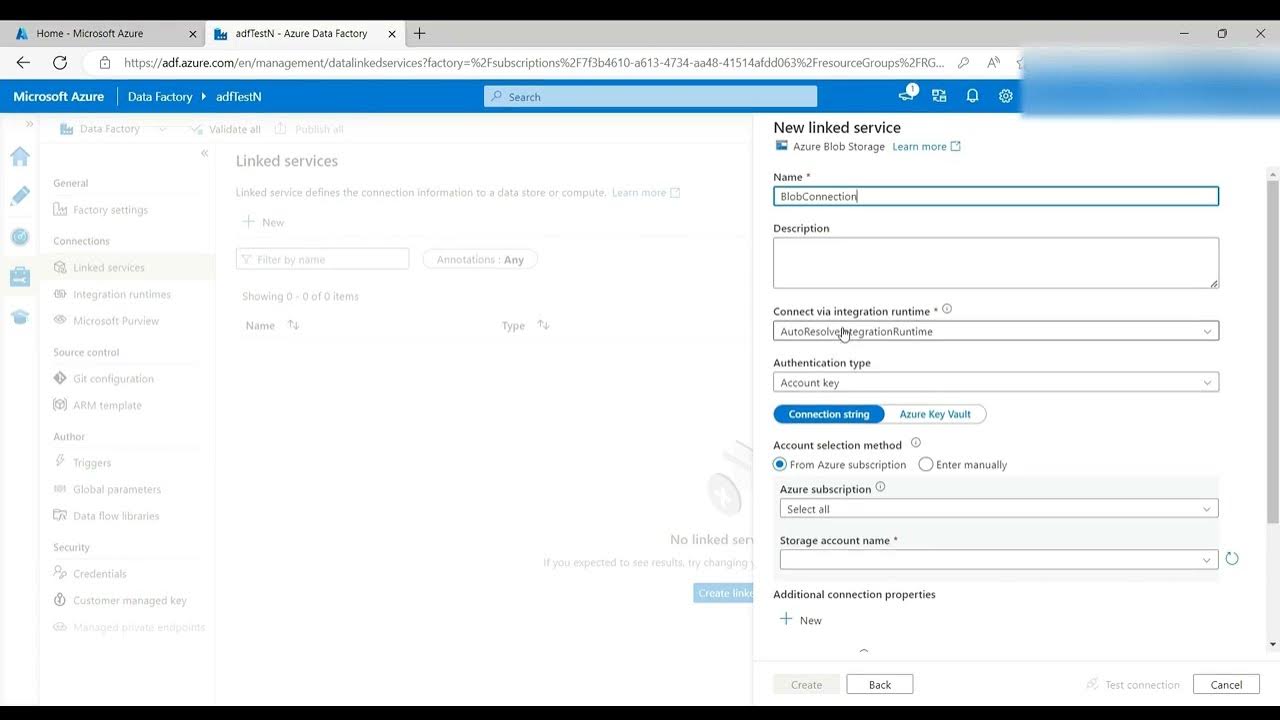Click the Microsoft Azure logo text
The height and width of the screenshot is (720, 1280).
(59, 97)
